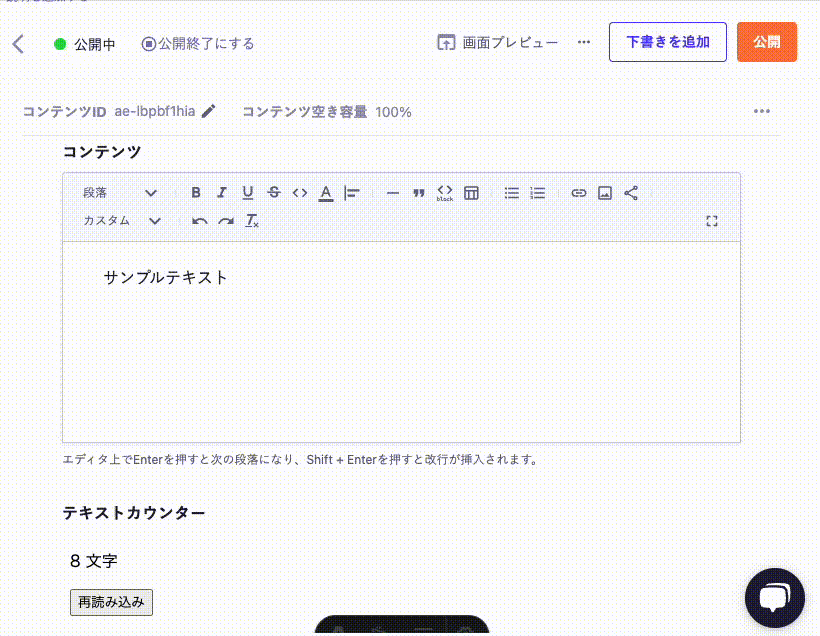Open the text color picker
This screenshot has height=636, width=820.
tap(326, 193)
